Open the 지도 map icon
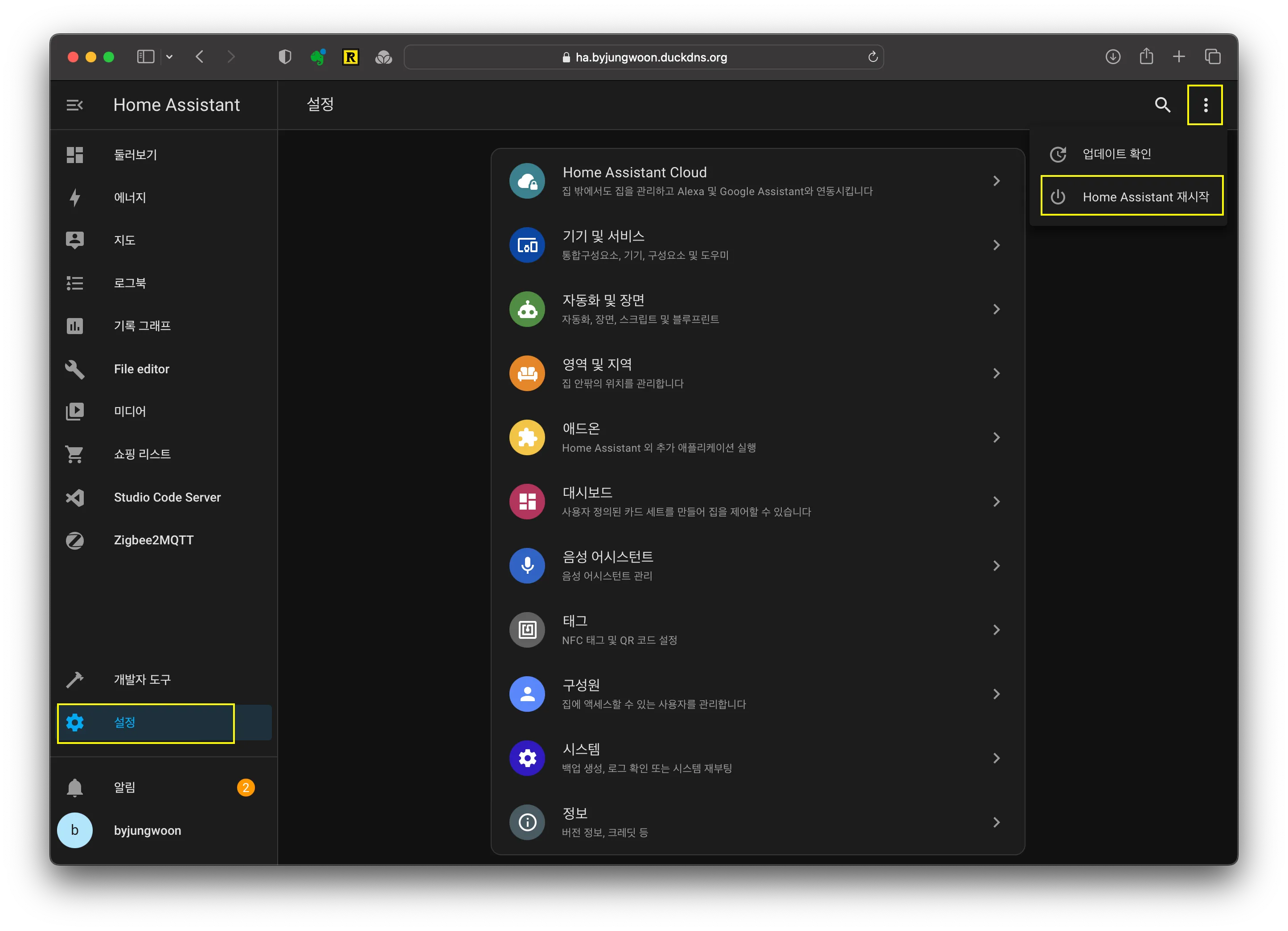 tap(74, 240)
